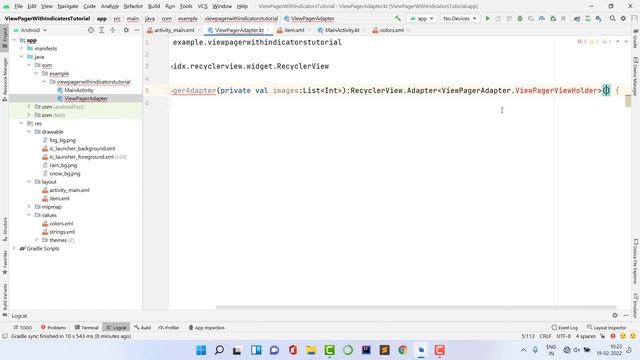Open the Event Log
640x360 pixels.
564,327
